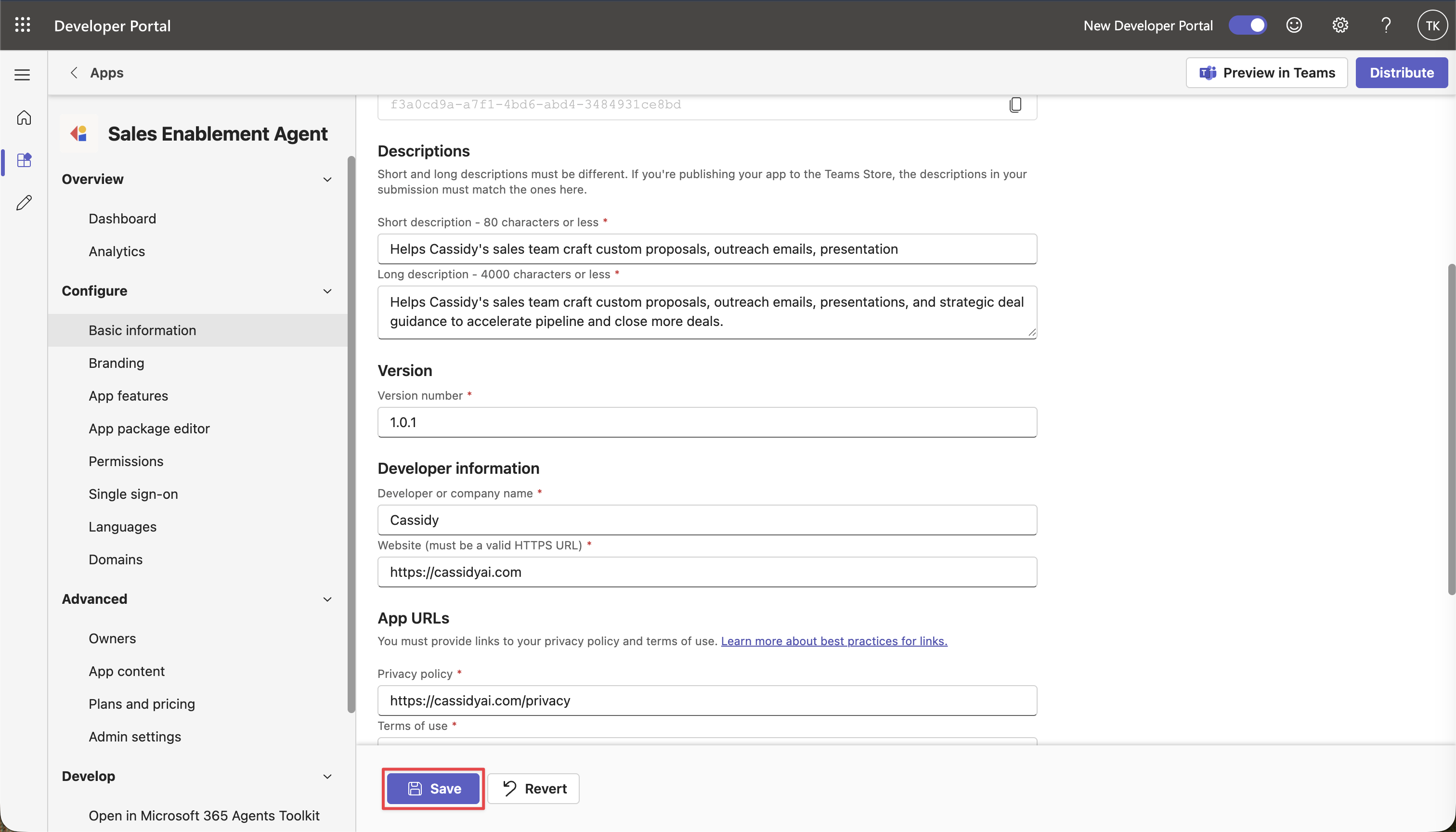Click into the Long description text area

pos(707,312)
